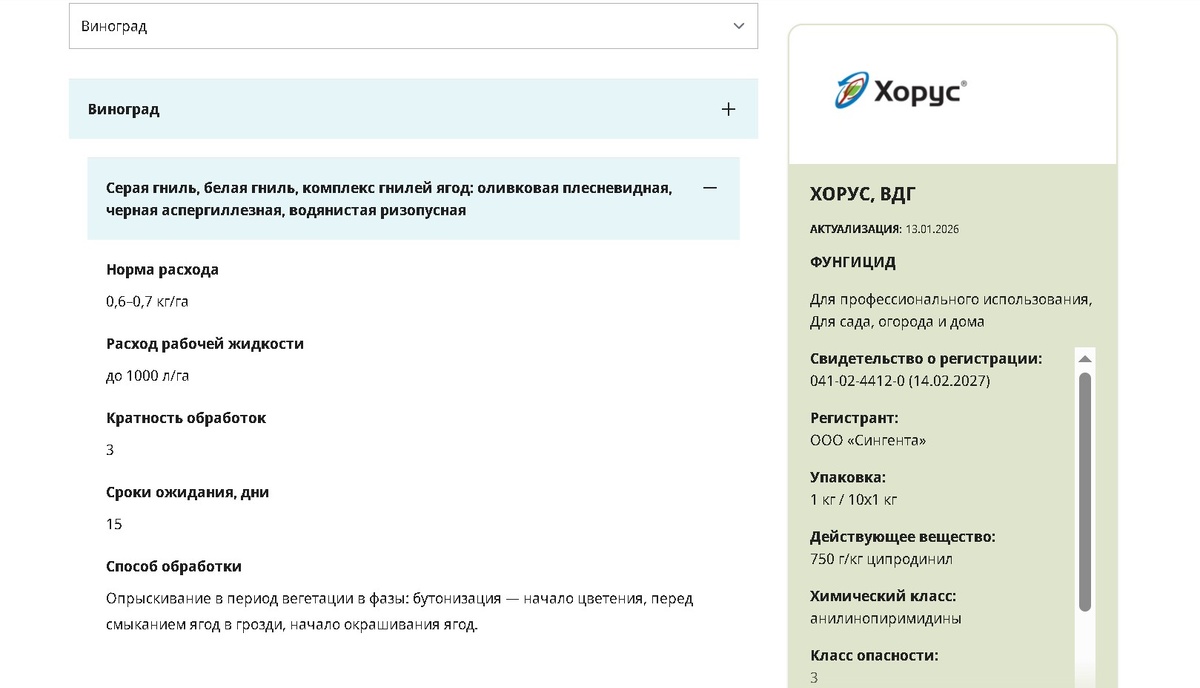Click the Свидетельство о регистрации label

pos(926,358)
